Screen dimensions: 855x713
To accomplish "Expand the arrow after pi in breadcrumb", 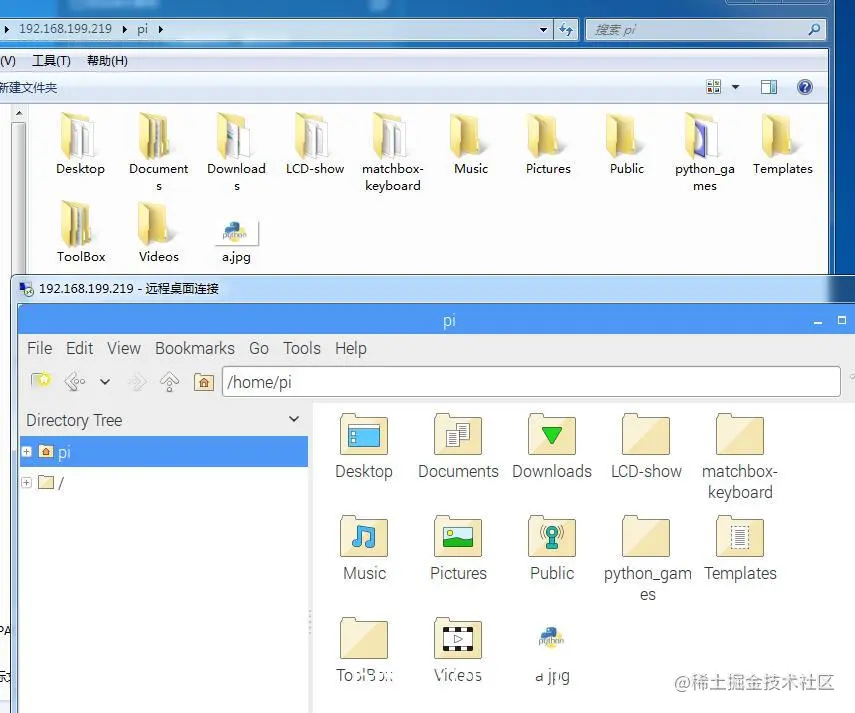I will pos(160,29).
